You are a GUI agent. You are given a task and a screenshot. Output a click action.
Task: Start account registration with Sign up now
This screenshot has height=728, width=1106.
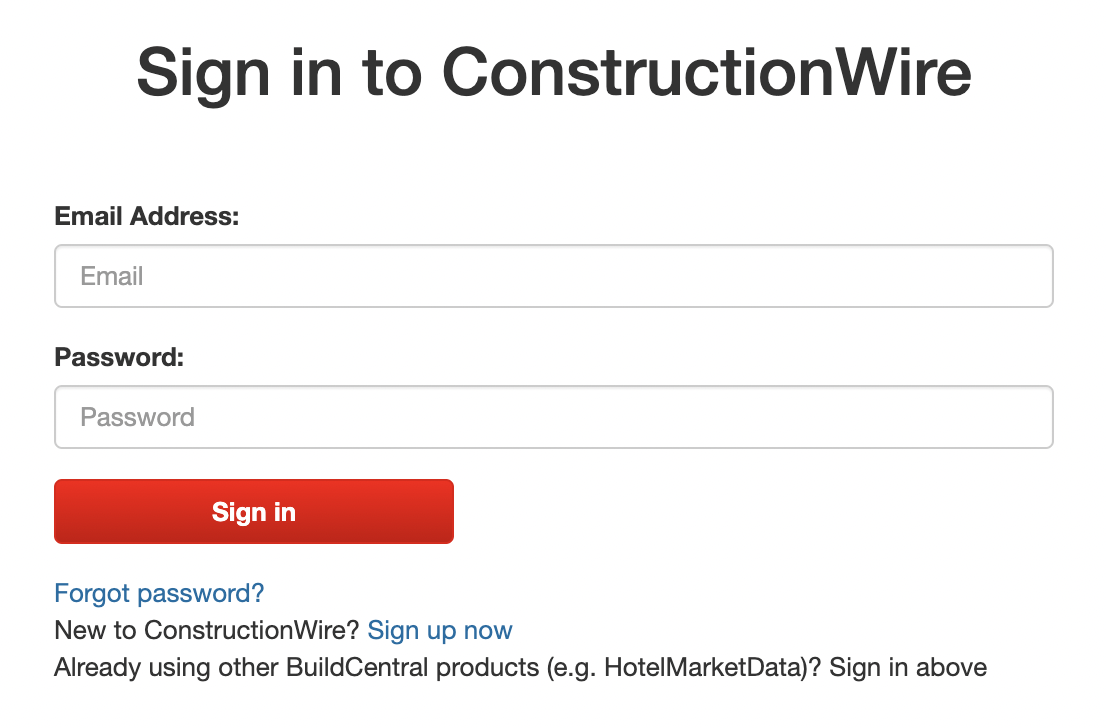pyautogui.click(x=440, y=630)
